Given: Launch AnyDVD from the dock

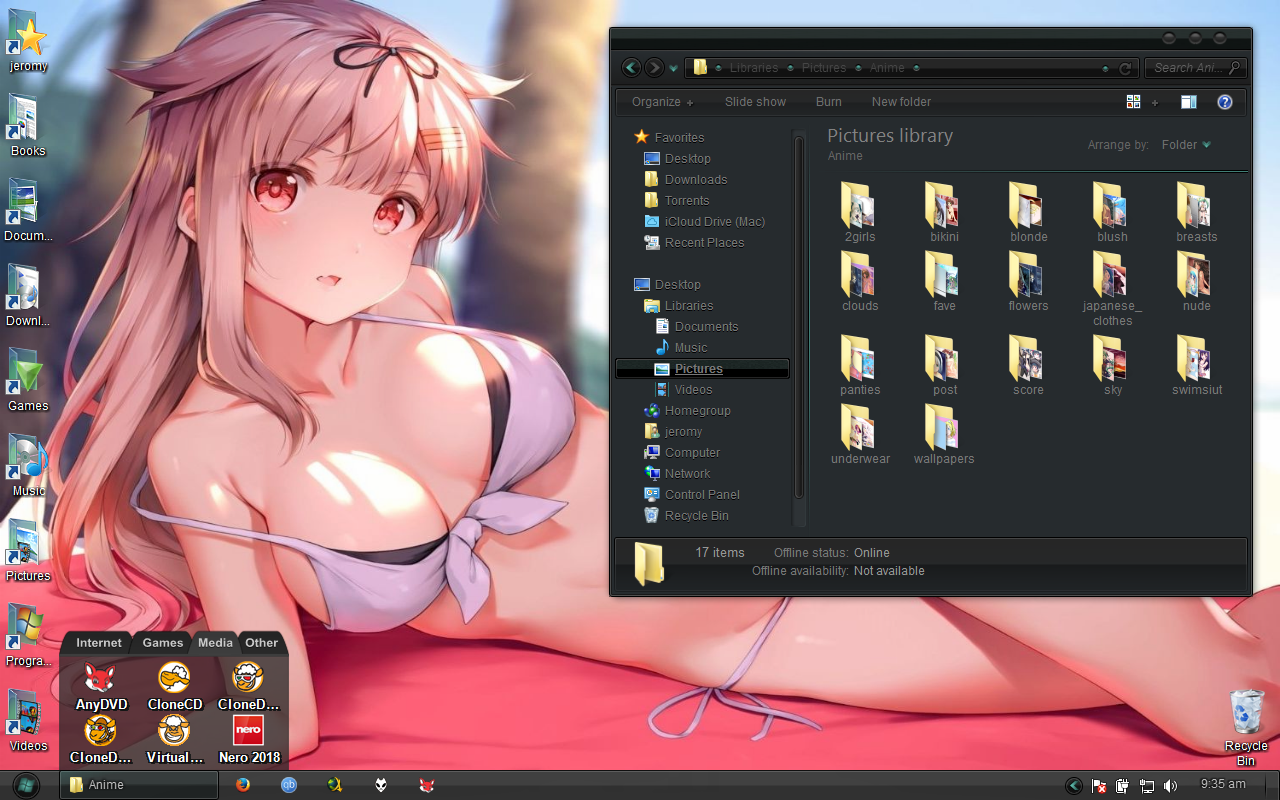Looking at the screenshot, I should [101, 686].
